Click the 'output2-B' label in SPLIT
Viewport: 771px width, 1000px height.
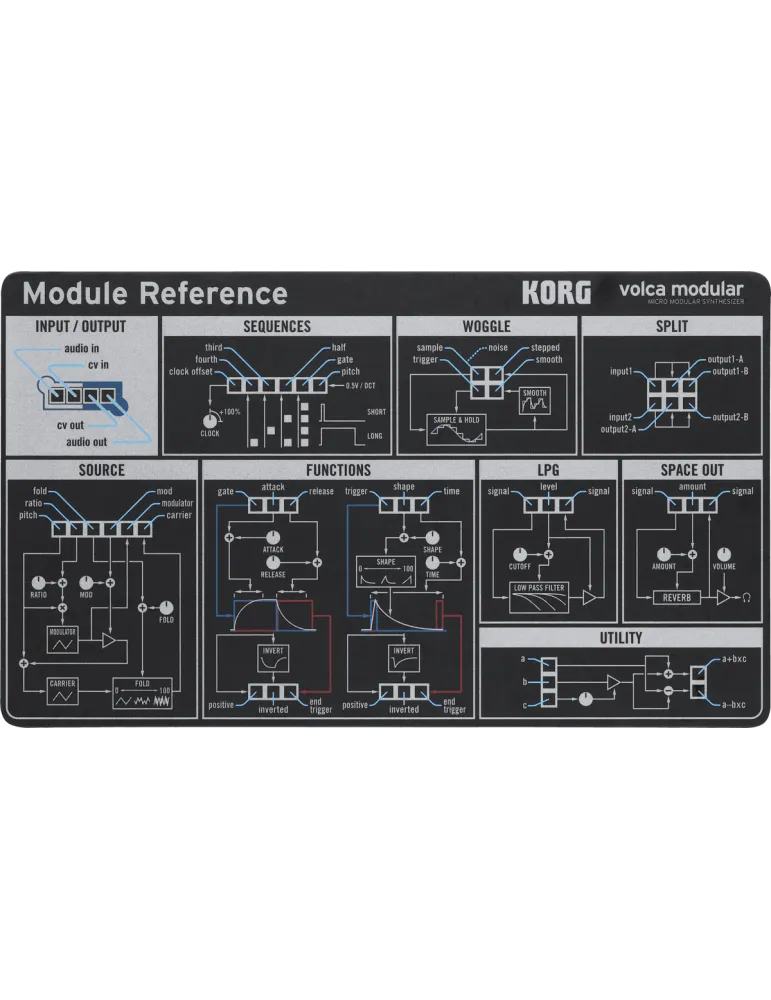pyautogui.click(x=730, y=417)
